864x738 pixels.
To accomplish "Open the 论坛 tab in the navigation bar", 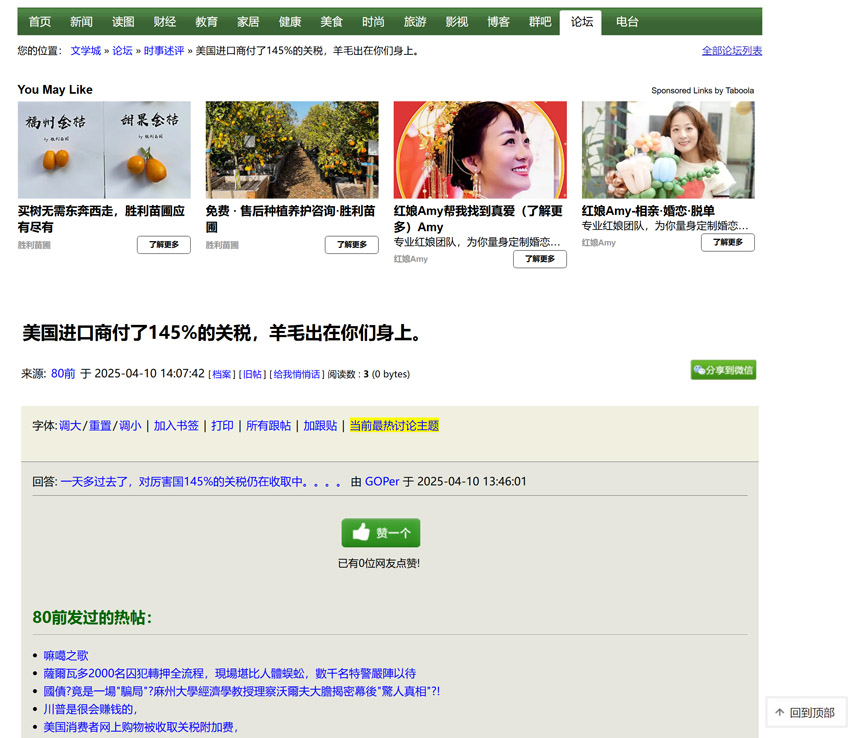I will point(581,21).
